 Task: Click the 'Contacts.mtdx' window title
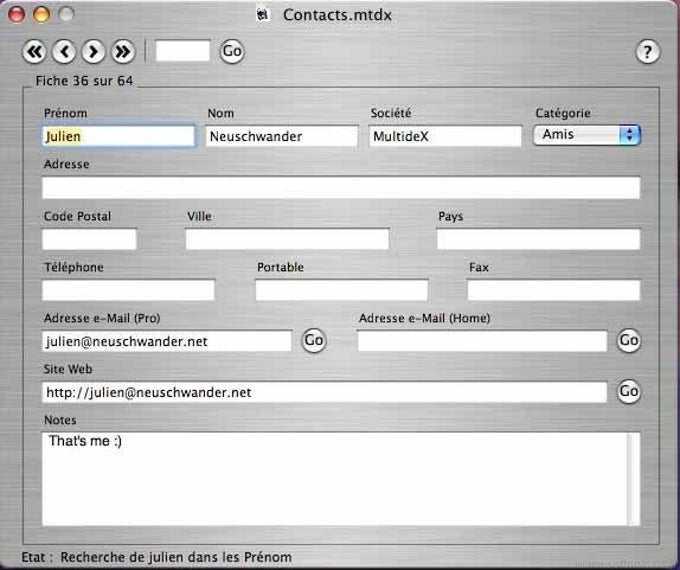click(337, 15)
